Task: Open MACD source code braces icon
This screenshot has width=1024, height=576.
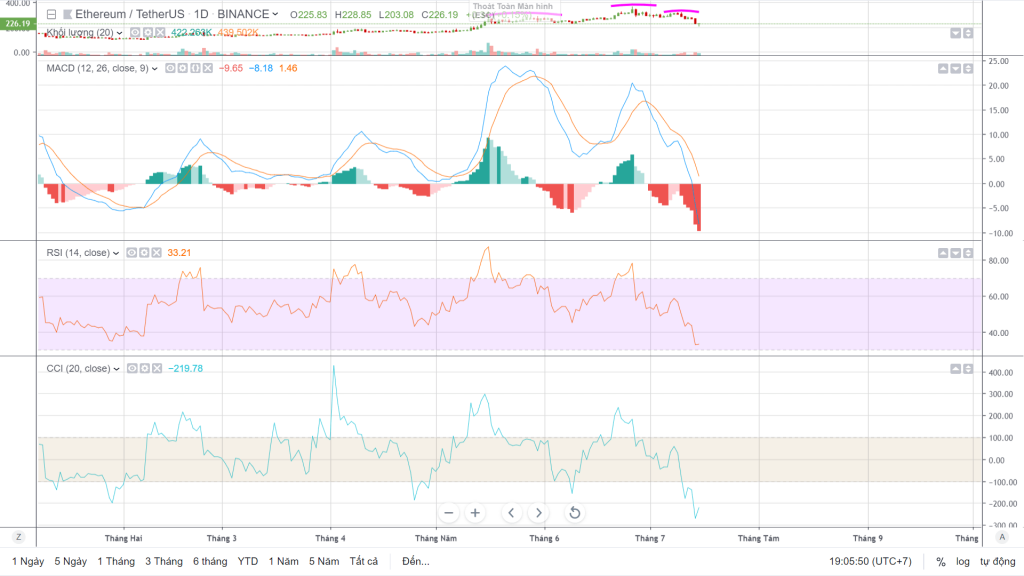Action: (x=195, y=68)
